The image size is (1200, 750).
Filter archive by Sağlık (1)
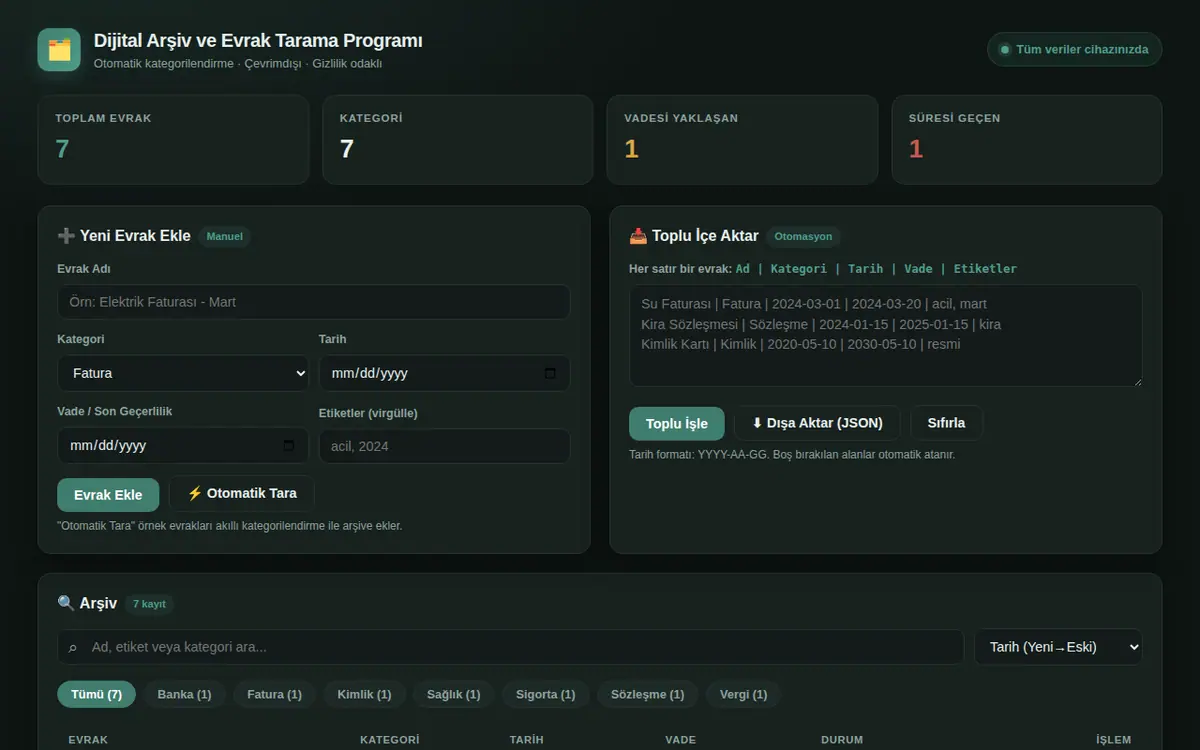pos(454,694)
